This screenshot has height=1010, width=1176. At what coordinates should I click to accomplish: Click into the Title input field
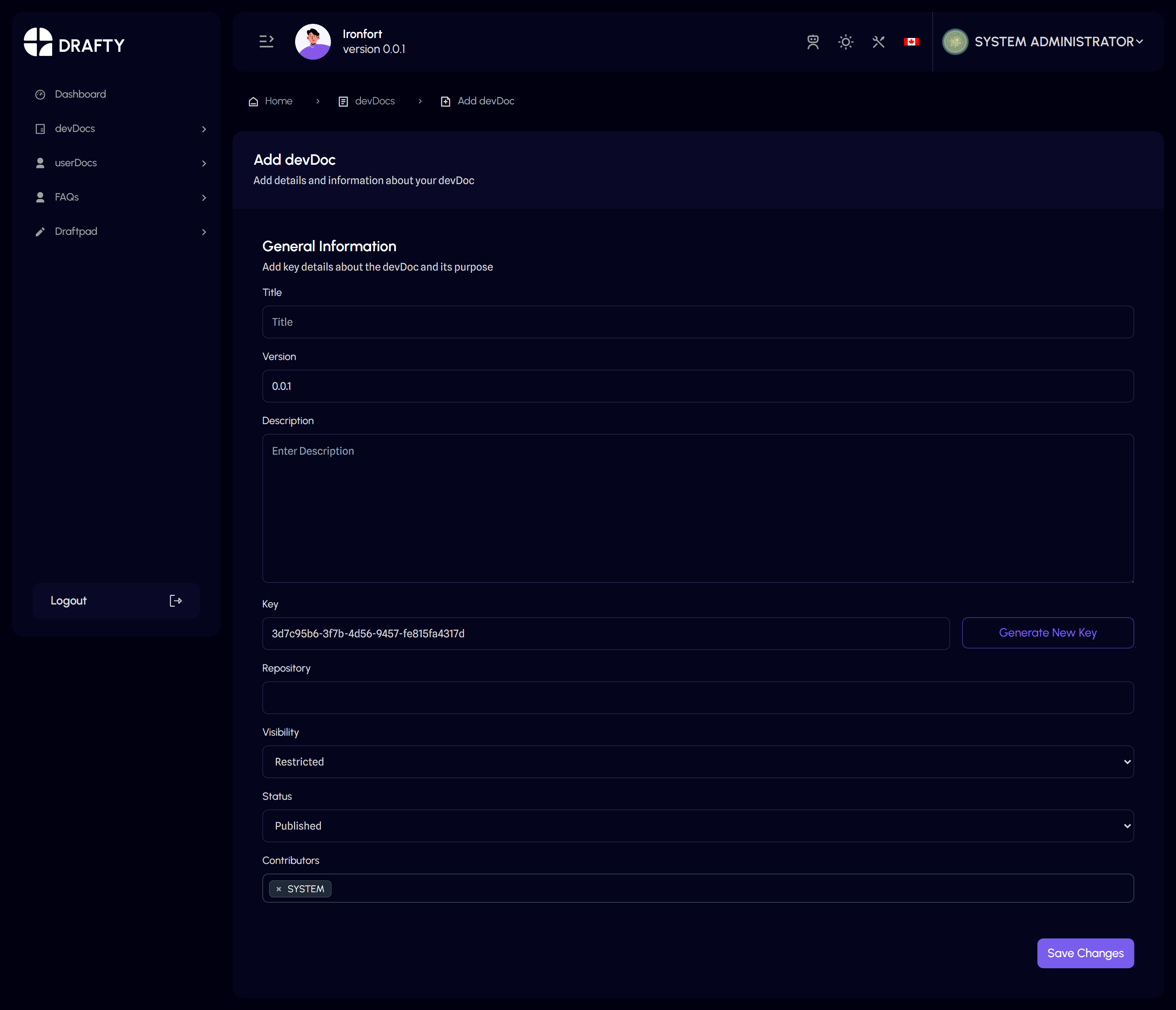pyautogui.click(x=698, y=322)
